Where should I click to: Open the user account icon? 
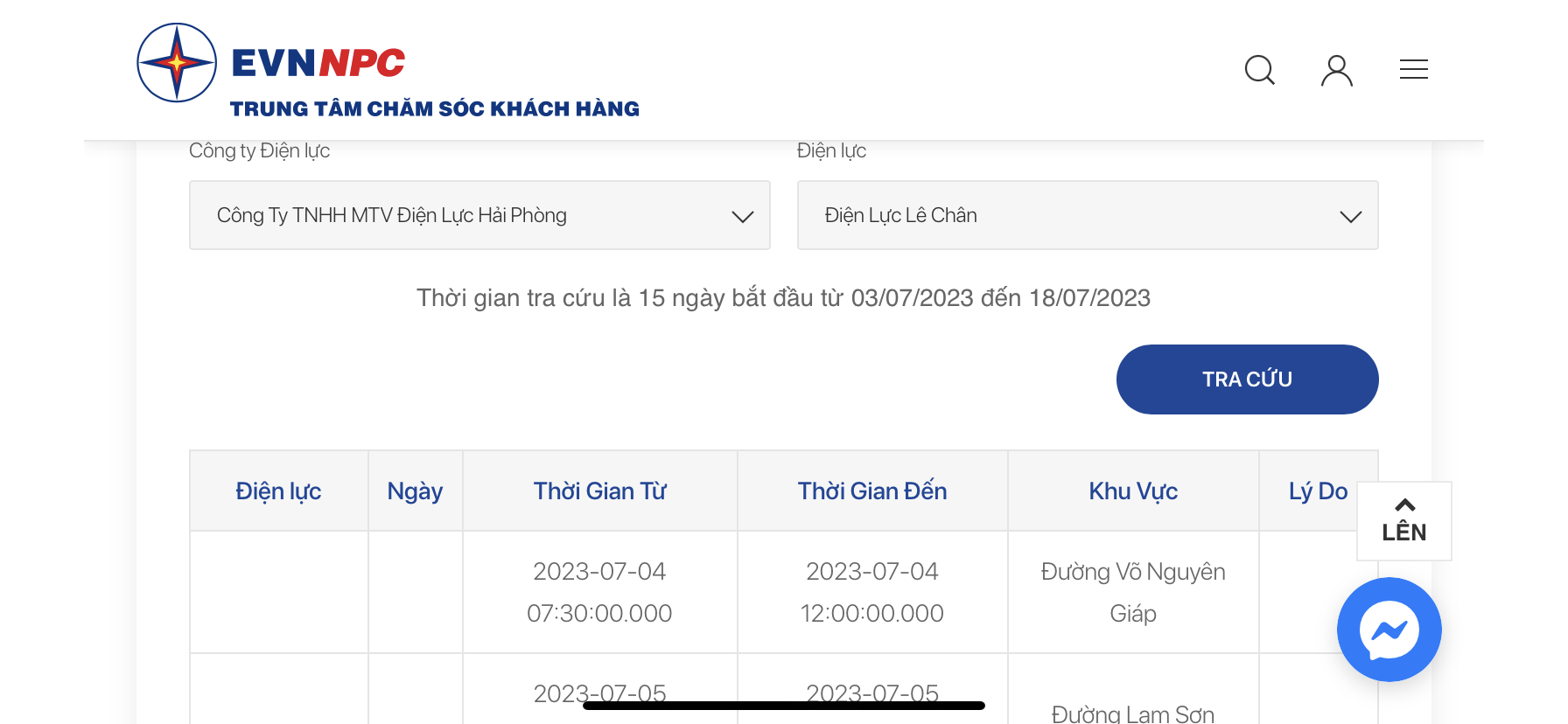1336,70
